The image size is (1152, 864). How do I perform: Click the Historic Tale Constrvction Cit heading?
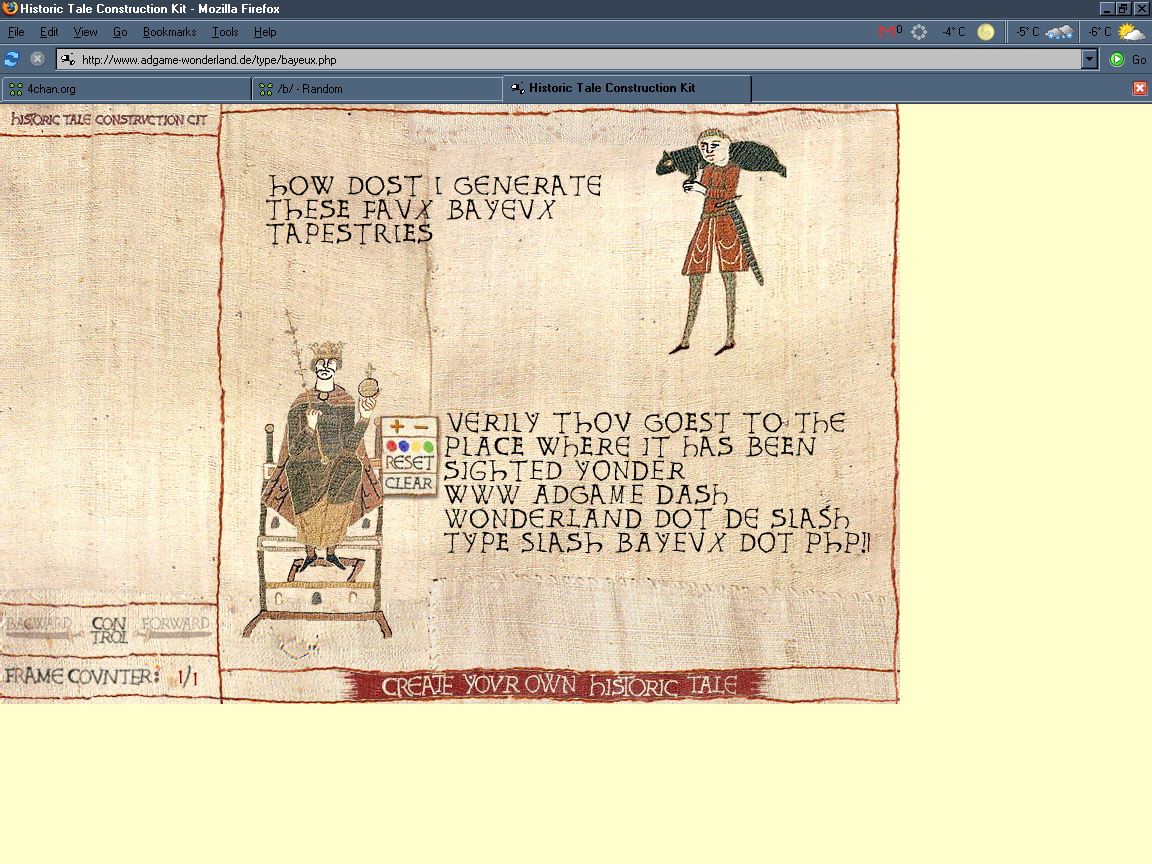point(109,119)
